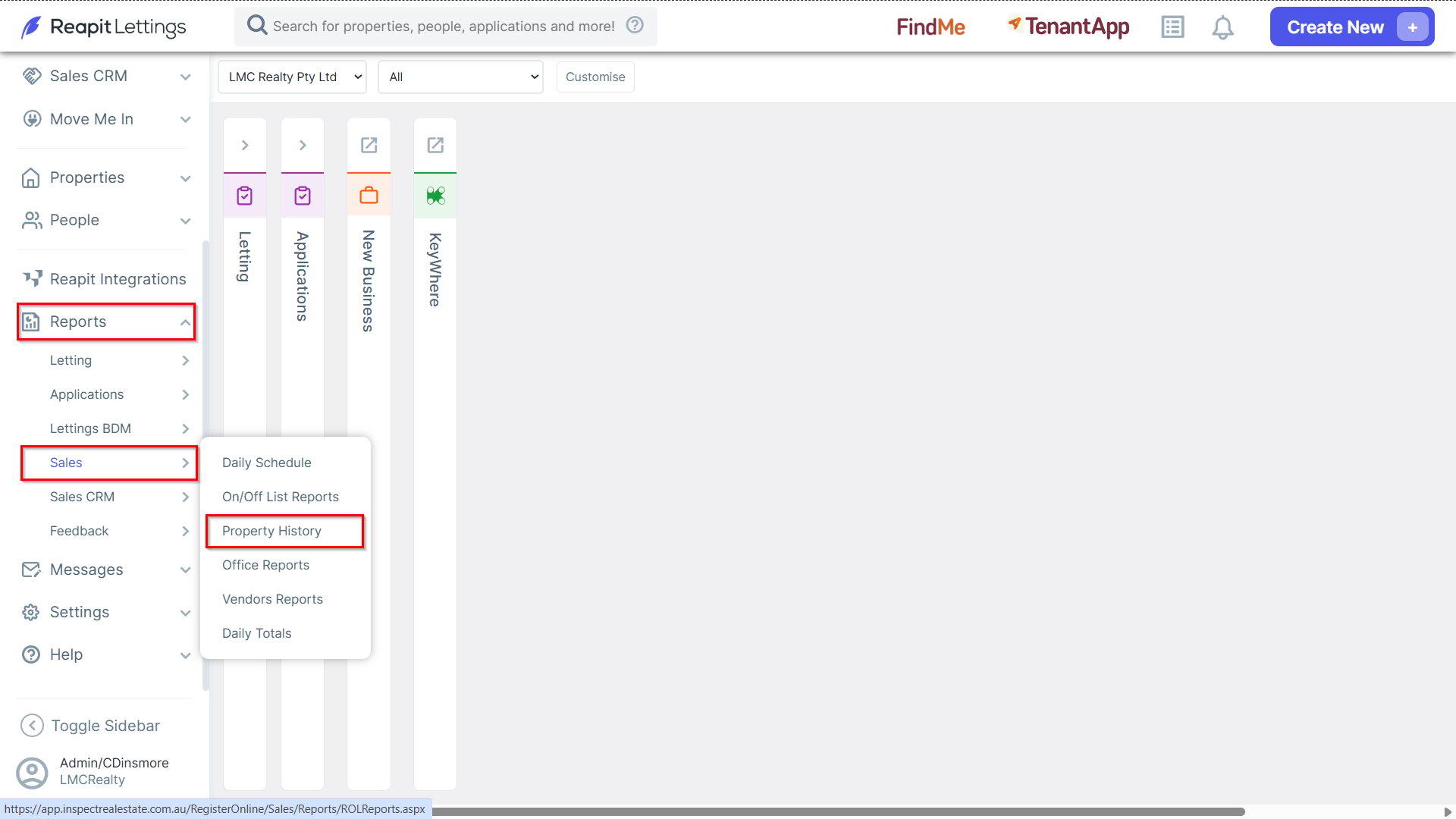Screen dimensions: 1456x819
Task: Click the Applications clipboard icon
Action: [x=303, y=196]
